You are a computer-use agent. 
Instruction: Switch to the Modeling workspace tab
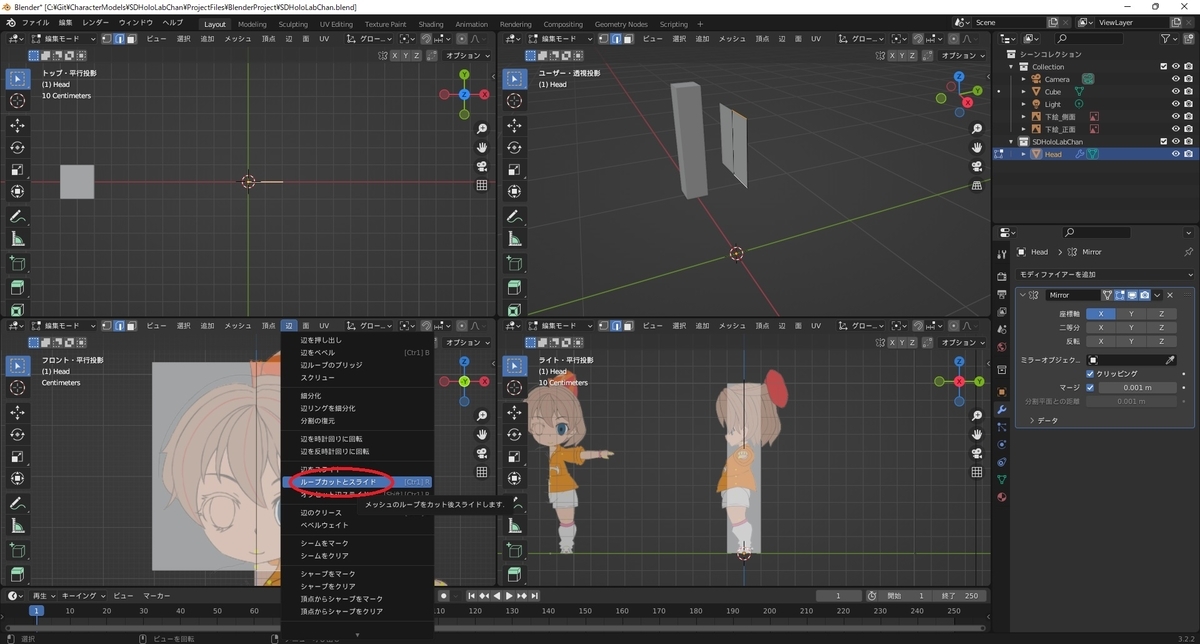(x=252, y=24)
